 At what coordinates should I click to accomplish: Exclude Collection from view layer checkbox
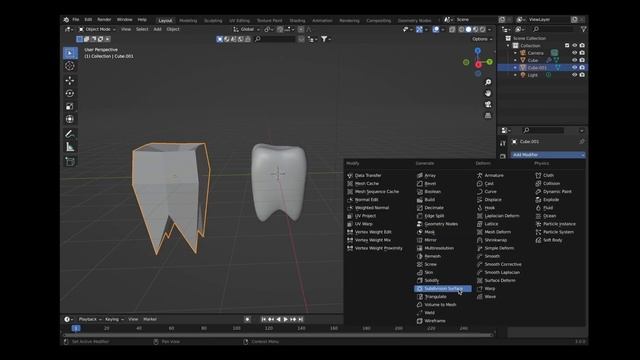click(567, 46)
